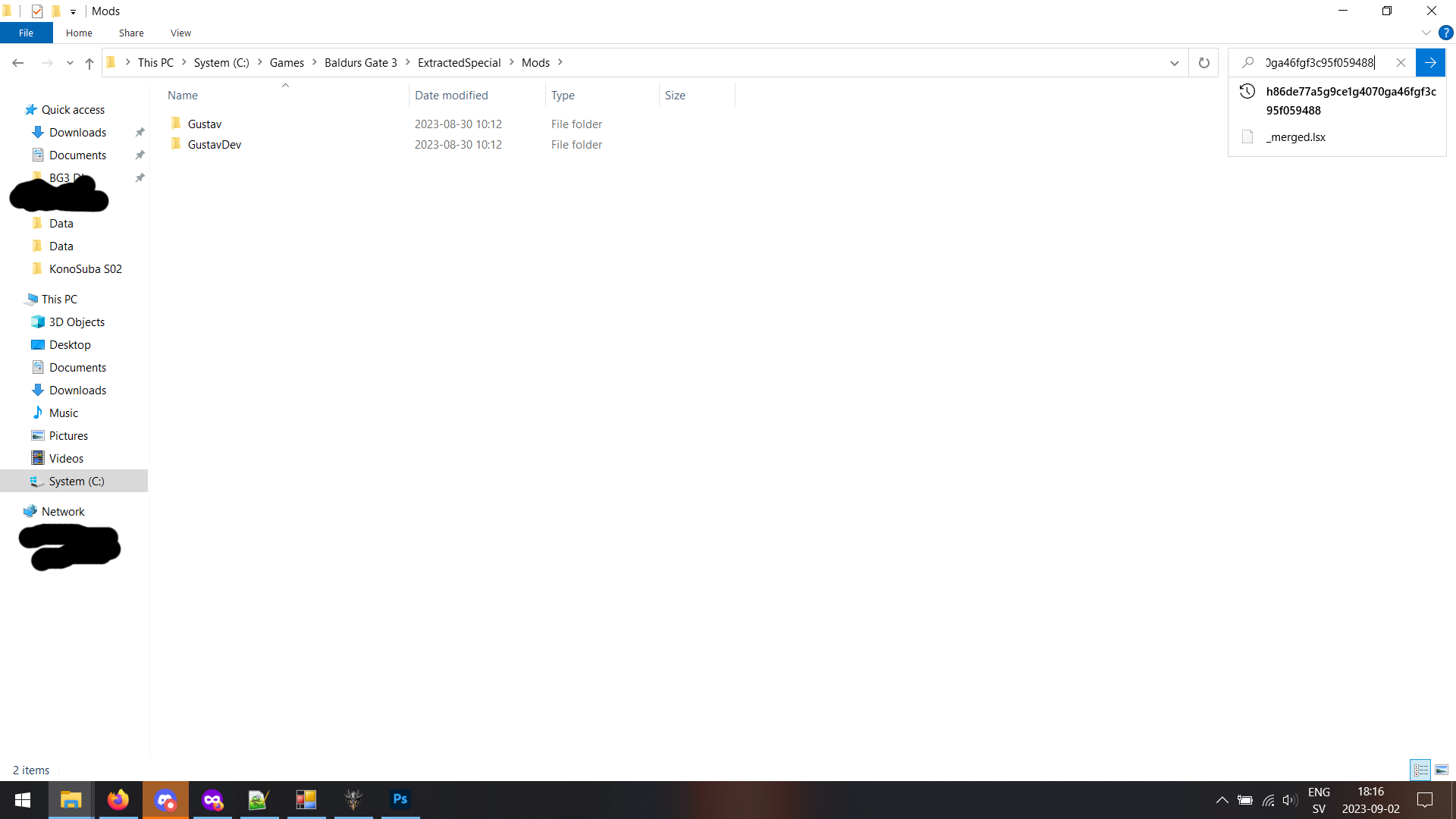Open the File menu tab
Screen dimensions: 1456x819
[26, 33]
